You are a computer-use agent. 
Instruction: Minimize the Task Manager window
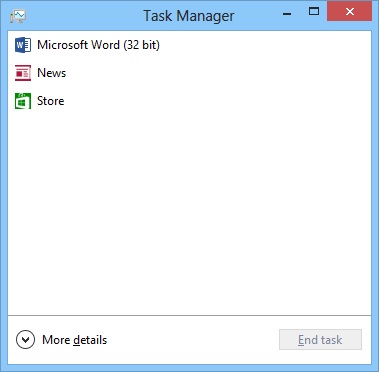287,13
